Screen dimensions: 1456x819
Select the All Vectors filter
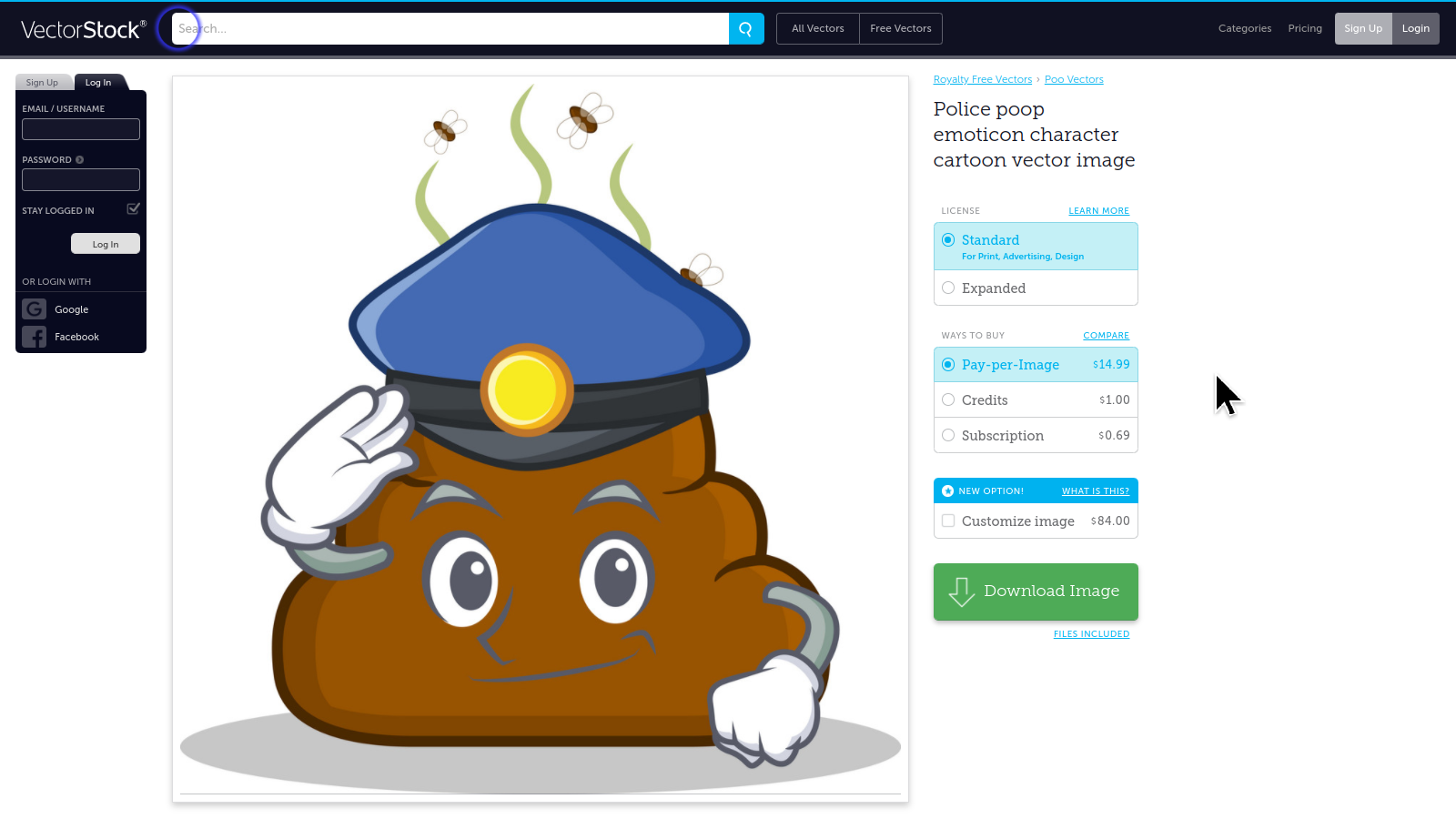[818, 29]
